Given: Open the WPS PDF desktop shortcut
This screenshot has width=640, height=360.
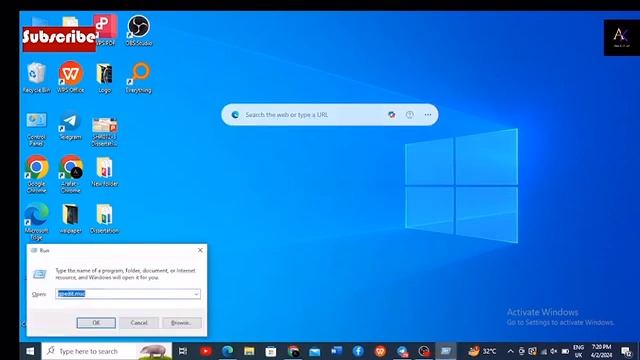Looking at the screenshot, I should pos(106,30).
